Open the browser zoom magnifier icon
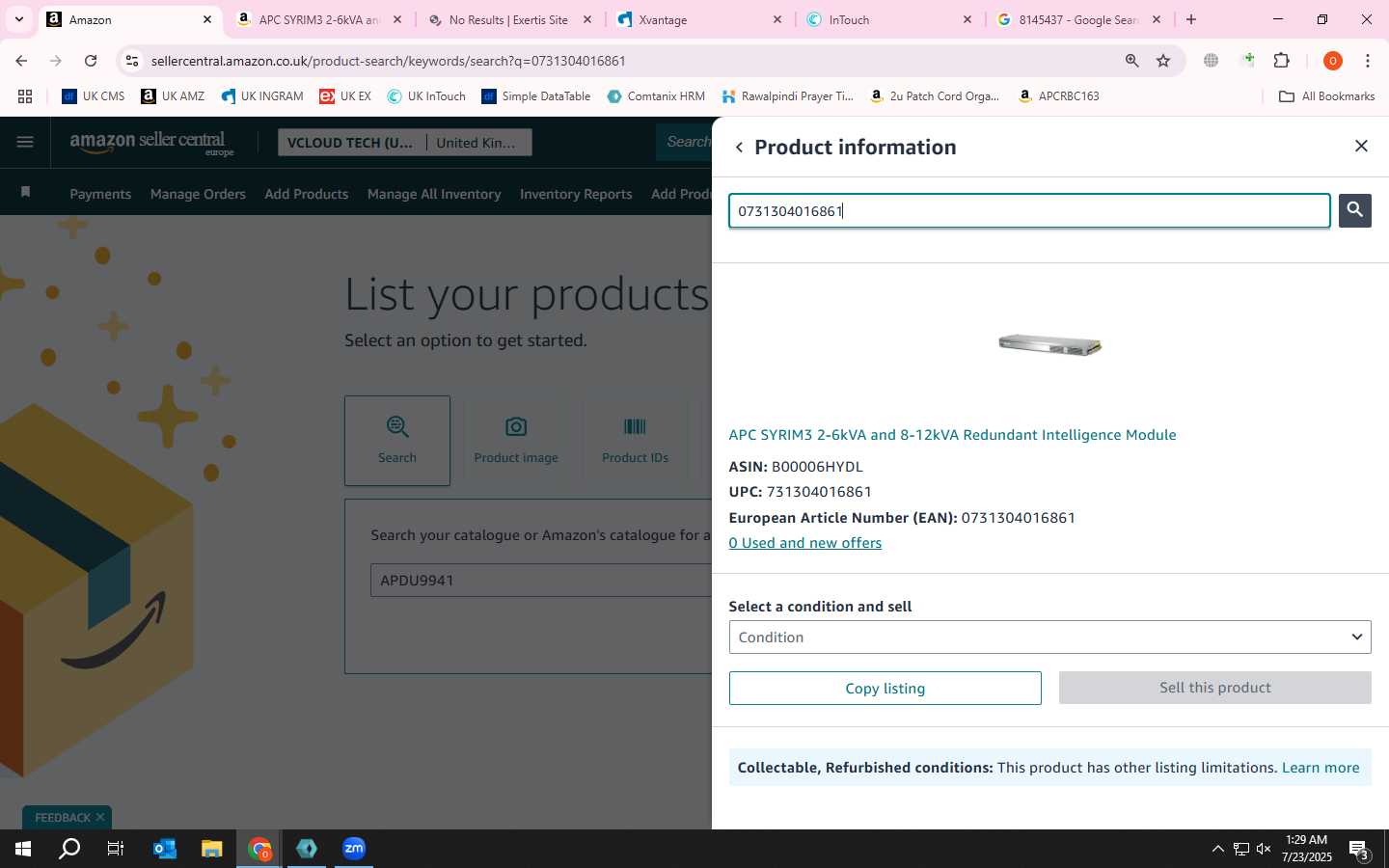Image resolution: width=1389 pixels, height=868 pixels. coord(1131,61)
